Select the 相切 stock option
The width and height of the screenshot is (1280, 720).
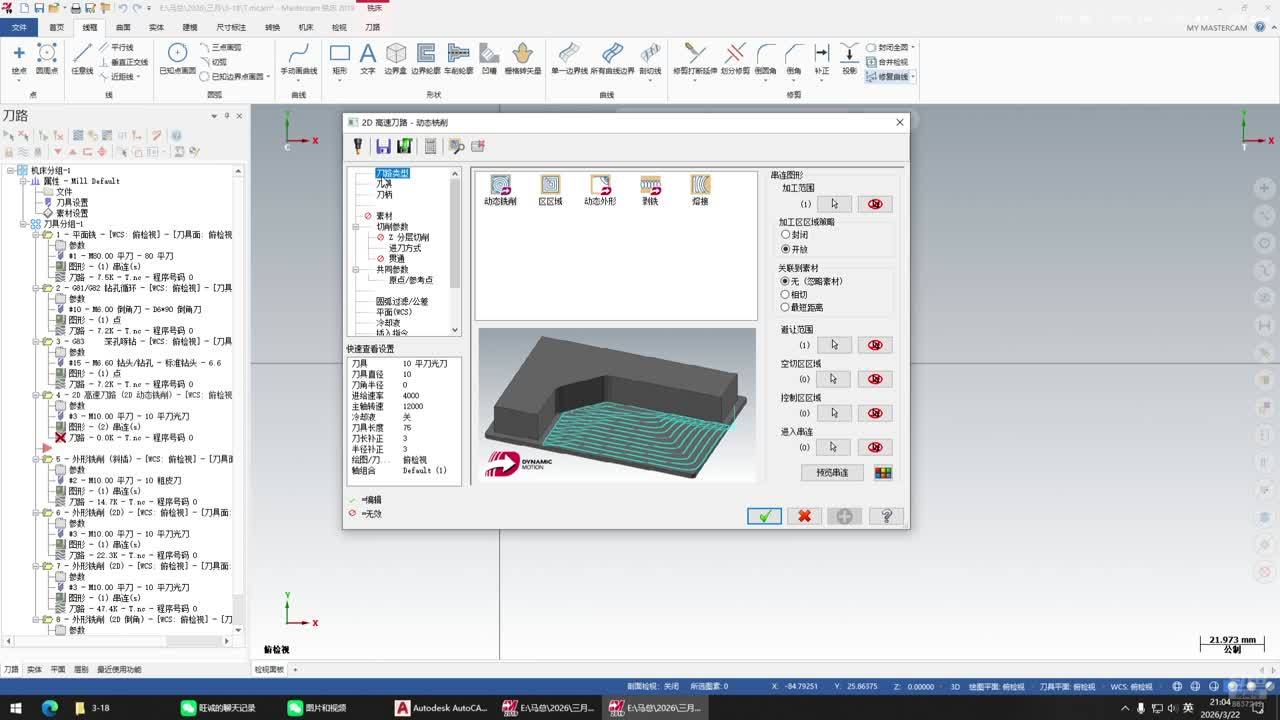tap(785, 295)
